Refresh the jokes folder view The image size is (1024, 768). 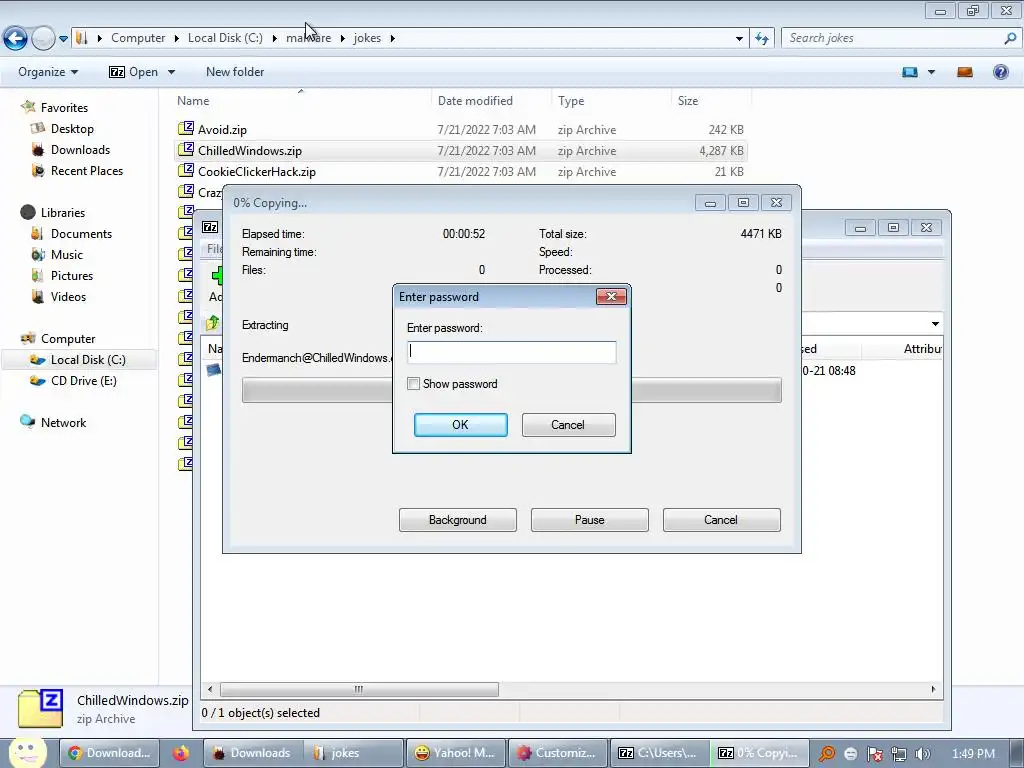(x=761, y=39)
